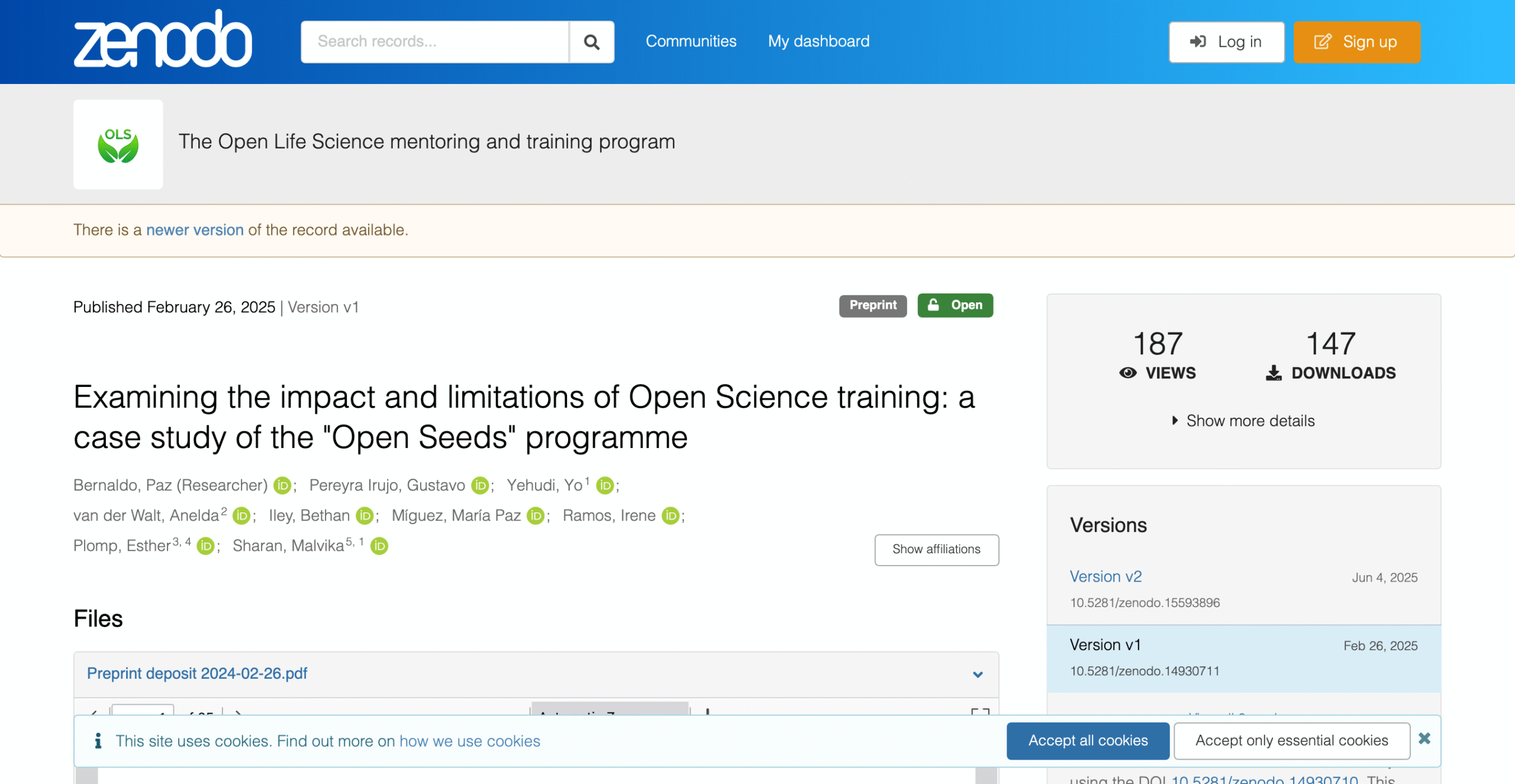Collapse the Preprint deposit PDF file panel
Image resolution: width=1515 pixels, height=784 pixels.
[x=978, y=675]
